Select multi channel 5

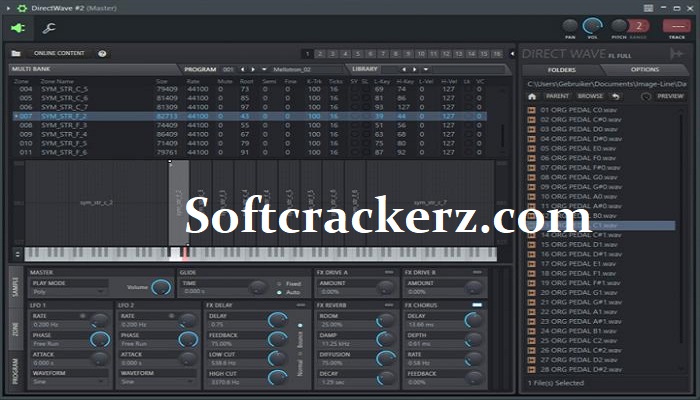[358, 54]
